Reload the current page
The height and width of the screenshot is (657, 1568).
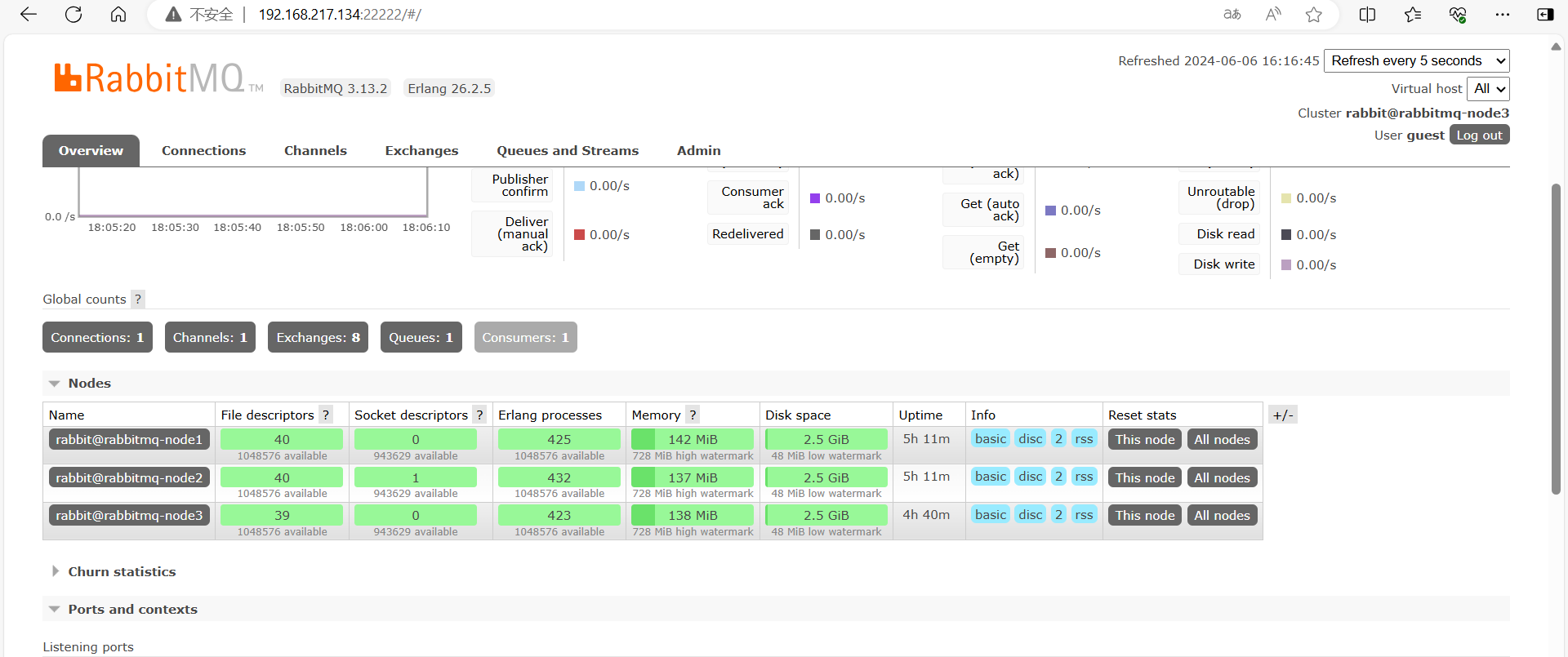(73, 14)
